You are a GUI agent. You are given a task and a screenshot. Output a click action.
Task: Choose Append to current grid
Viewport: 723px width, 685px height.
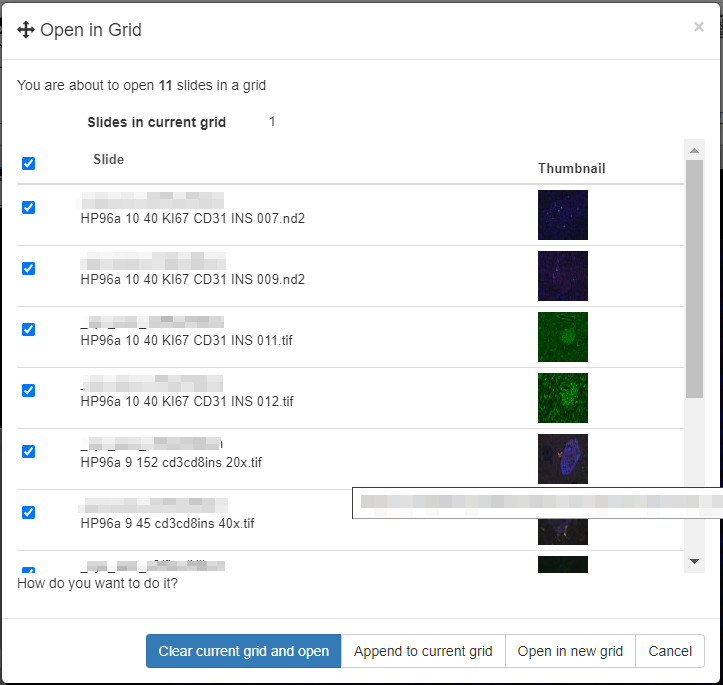point(423,651)
